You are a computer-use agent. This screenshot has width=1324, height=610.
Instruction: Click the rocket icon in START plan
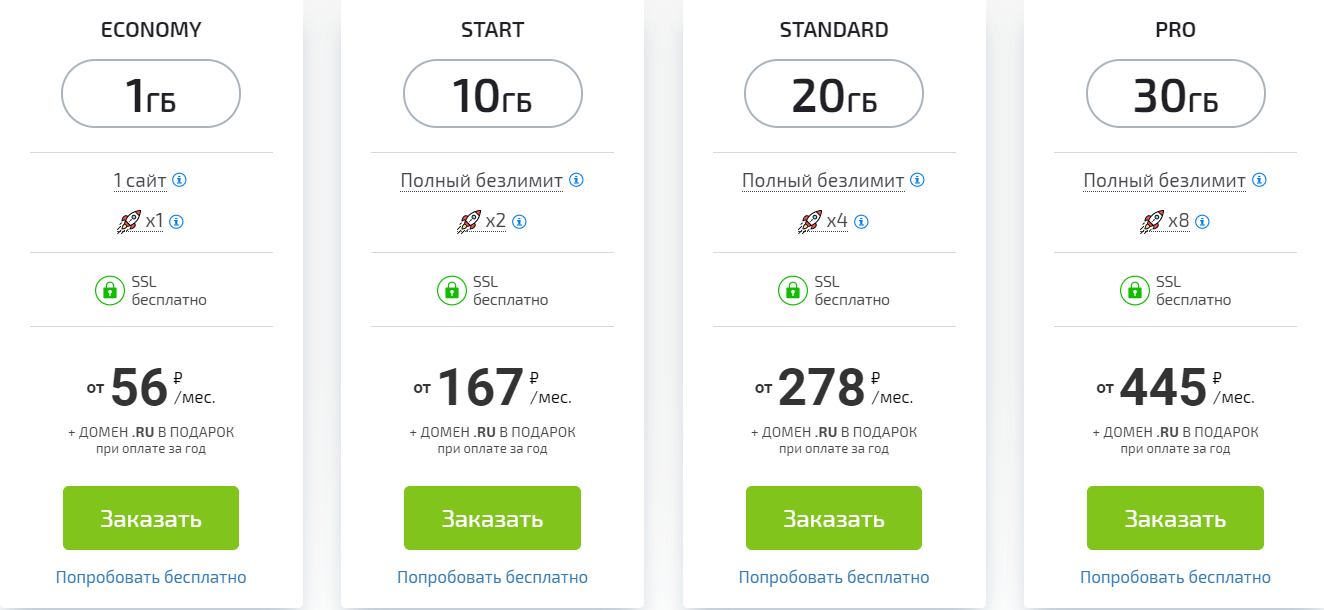(x=469, y=221)
